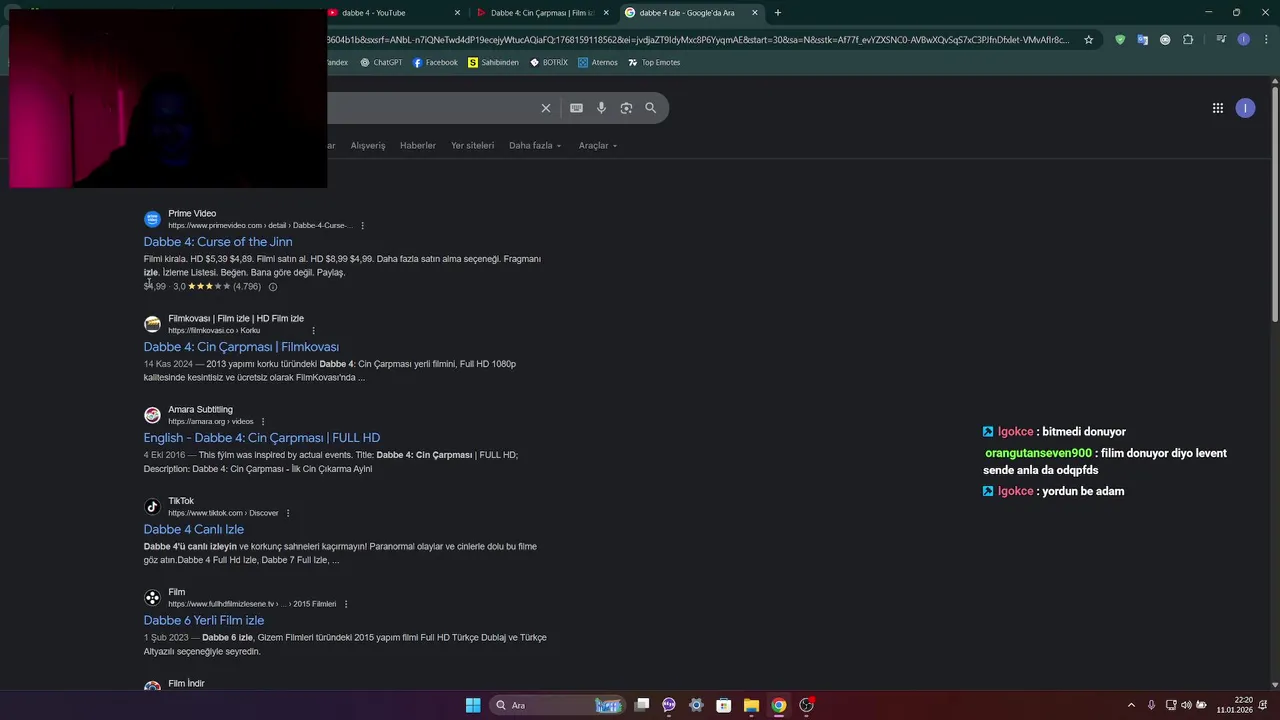Image resolution: width=1280 pixels, height=720 pixels.
Task: Open the new tab with the plus button
Action: pyautogui.click(x=778, y=13)
